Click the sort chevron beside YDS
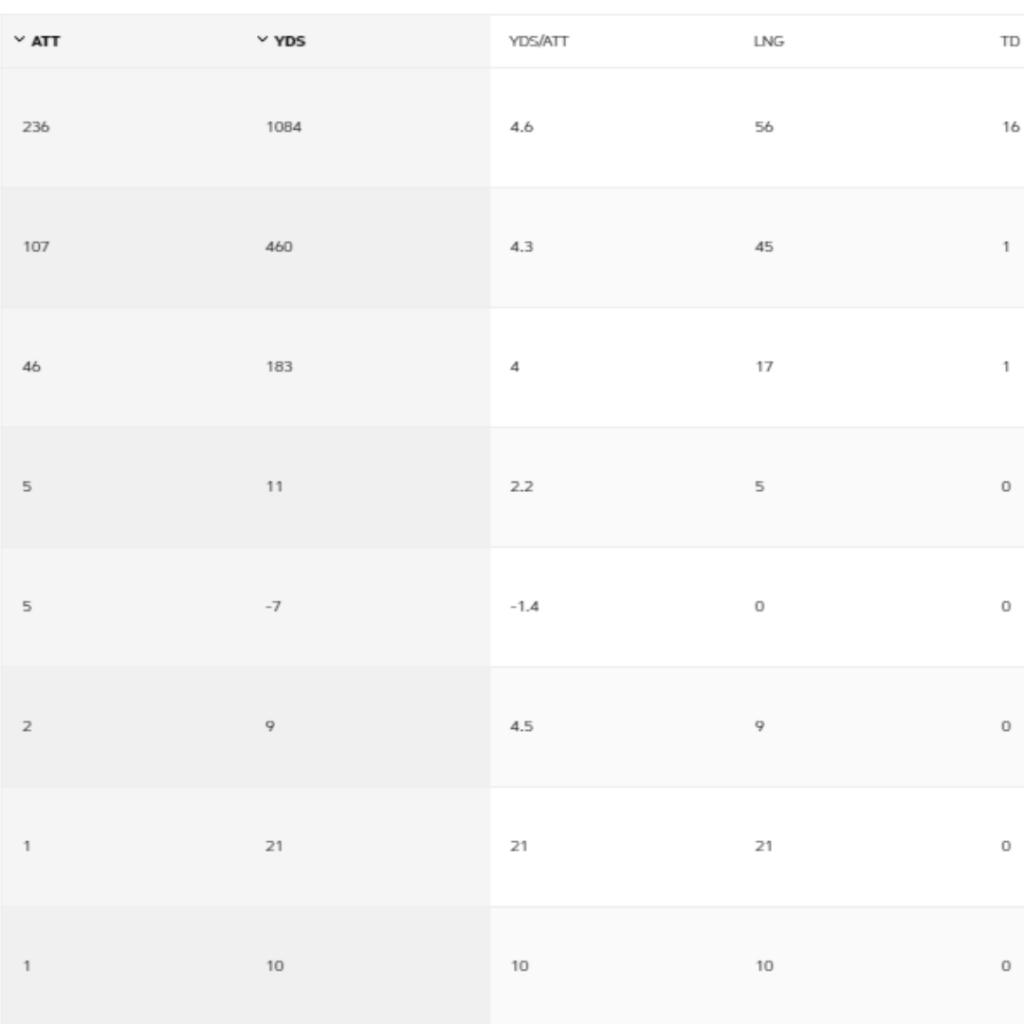 click(x=262, y=40)
